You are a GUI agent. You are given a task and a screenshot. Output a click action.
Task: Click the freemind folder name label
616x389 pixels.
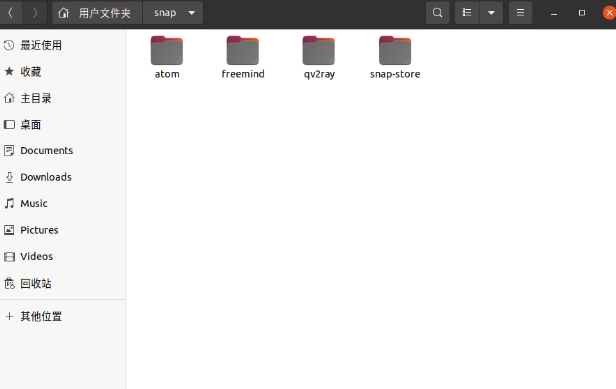243,74
